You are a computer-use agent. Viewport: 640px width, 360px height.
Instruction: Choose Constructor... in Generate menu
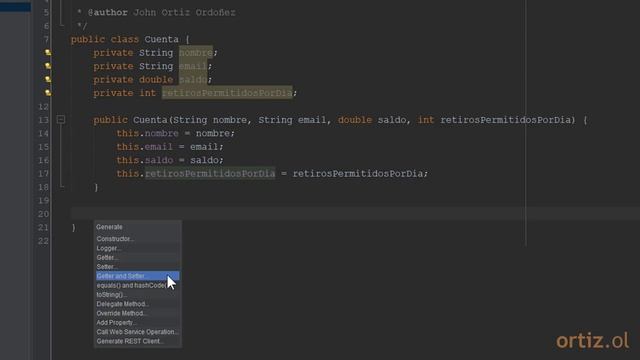(x=138, y=239)
